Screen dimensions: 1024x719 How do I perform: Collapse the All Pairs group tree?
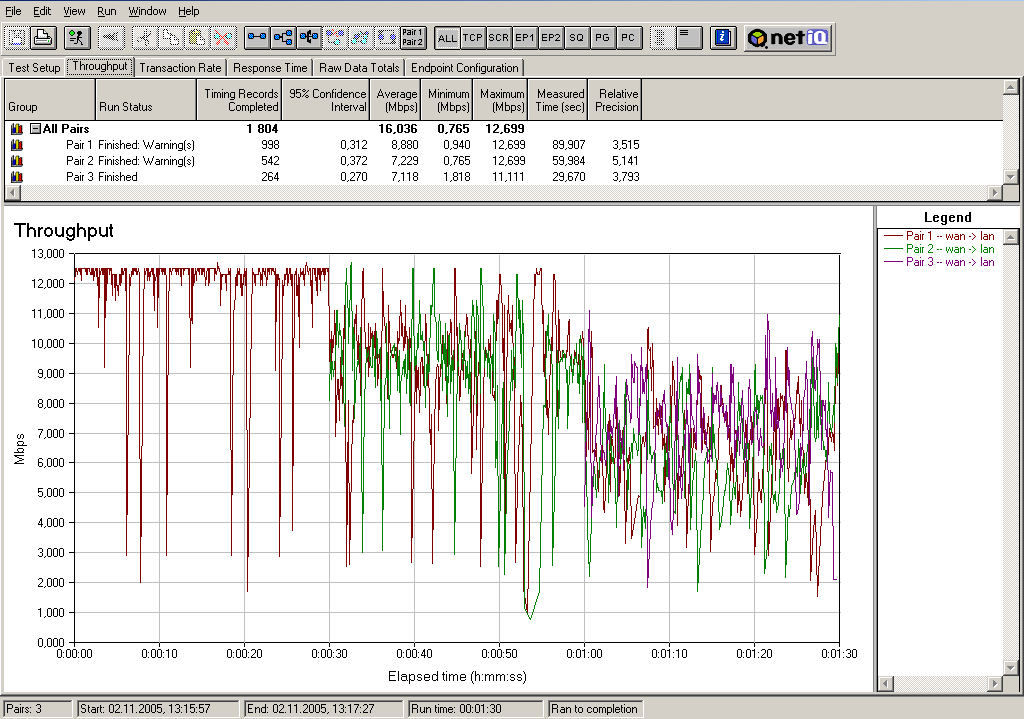(35, 129)
